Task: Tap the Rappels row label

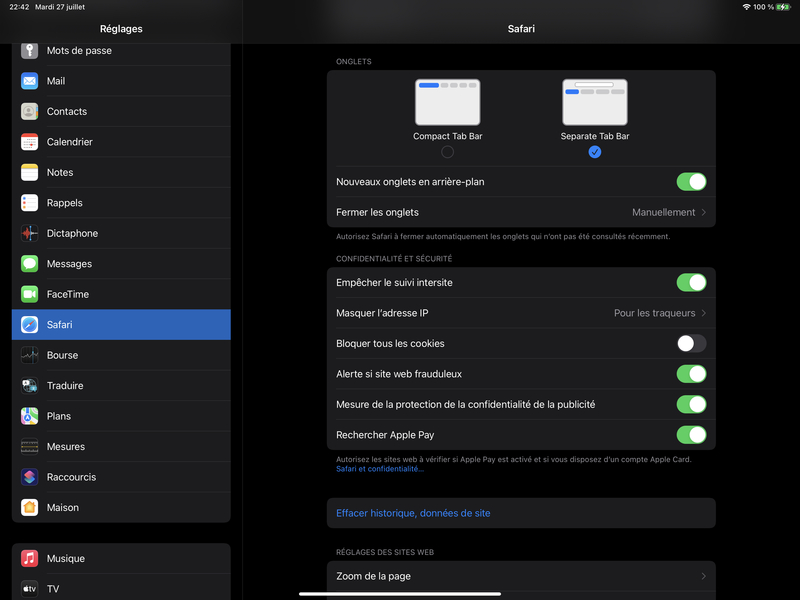Action: pos(64,203)
